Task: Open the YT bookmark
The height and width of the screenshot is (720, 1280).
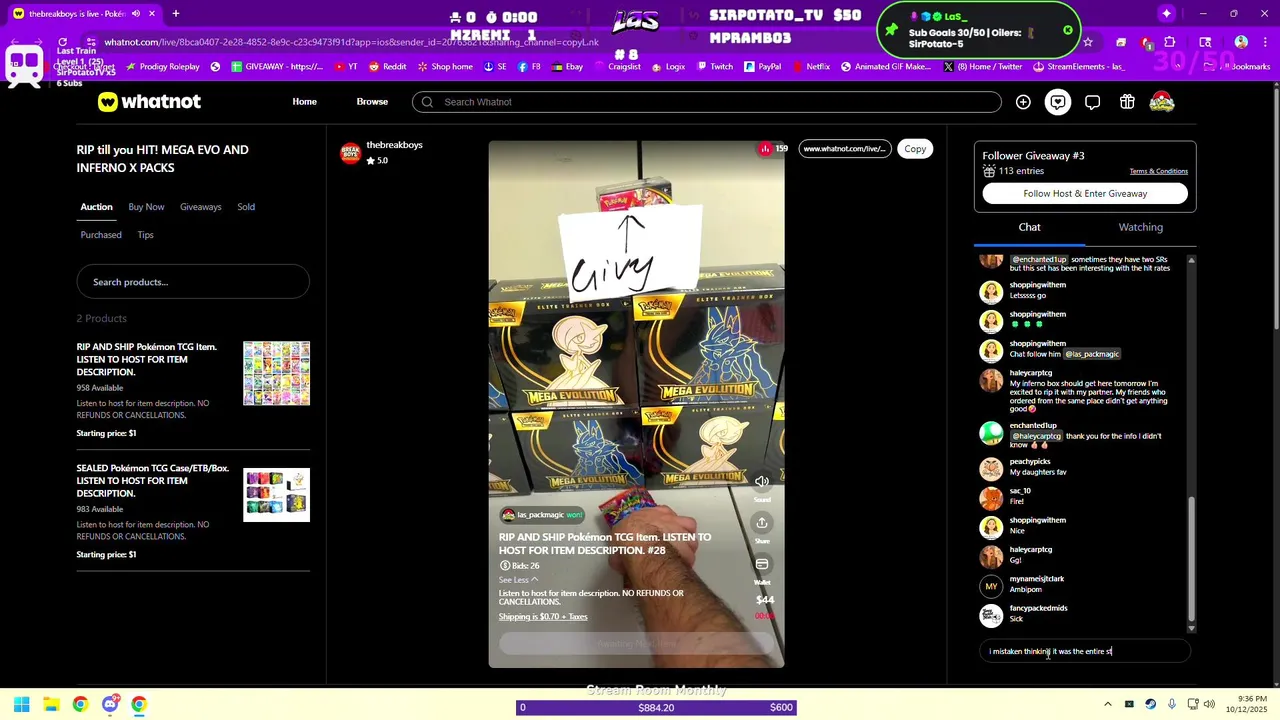Action: (x=347, y=67)
